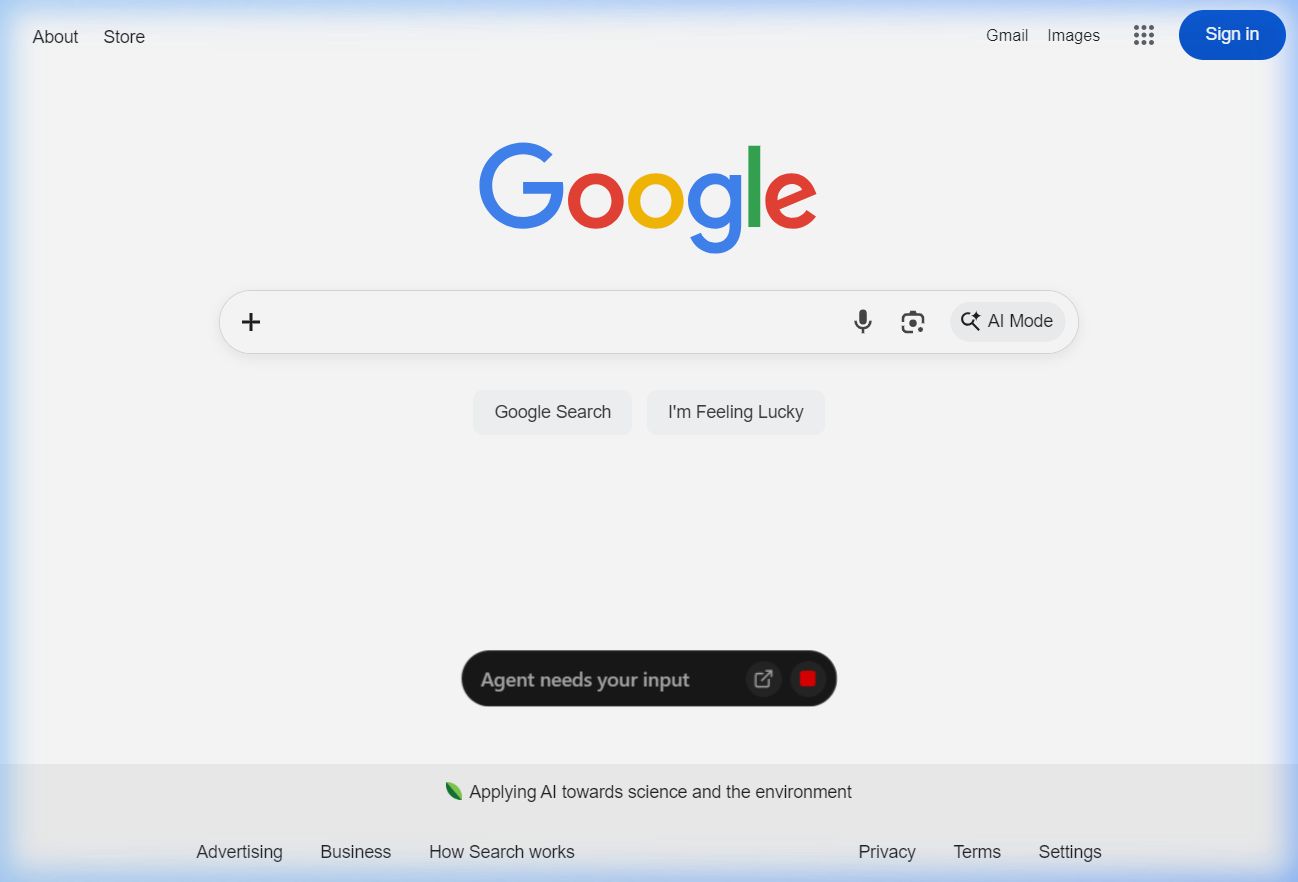Screen dimensions: 1298x882
Task: Switch to AI Mode search
Action: [1007, 321]
